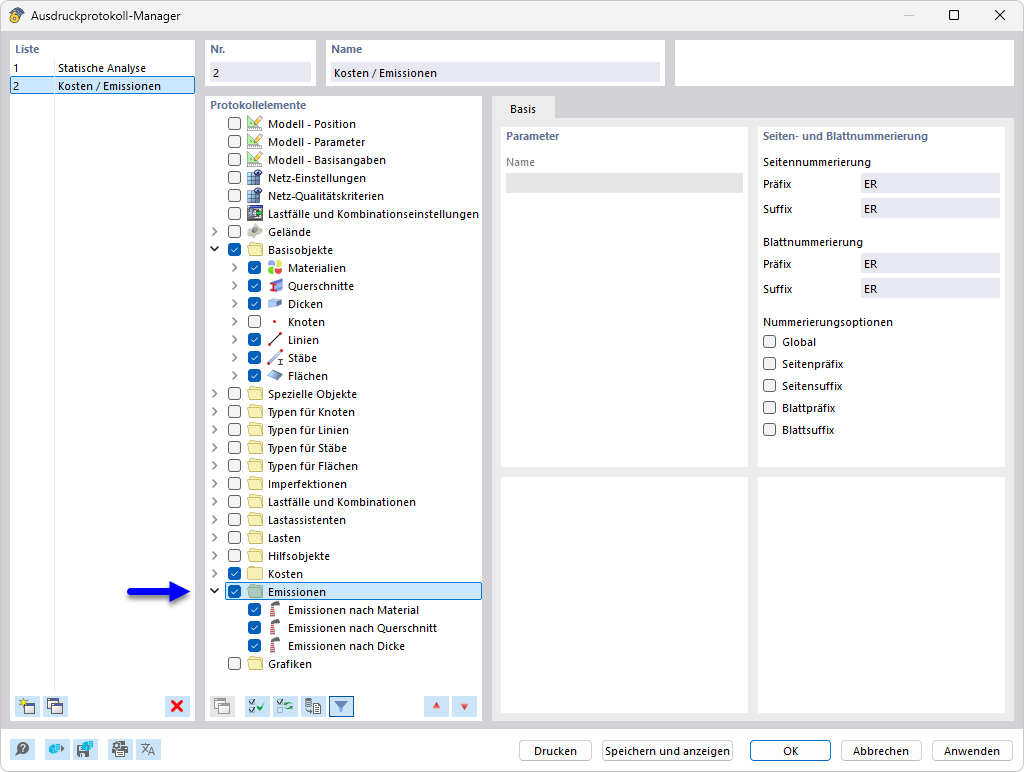The height and width of the screenshot is (772, 1024).
Task: Uncheck the Emissionen checkbox
Action: [x=234, y=592]
